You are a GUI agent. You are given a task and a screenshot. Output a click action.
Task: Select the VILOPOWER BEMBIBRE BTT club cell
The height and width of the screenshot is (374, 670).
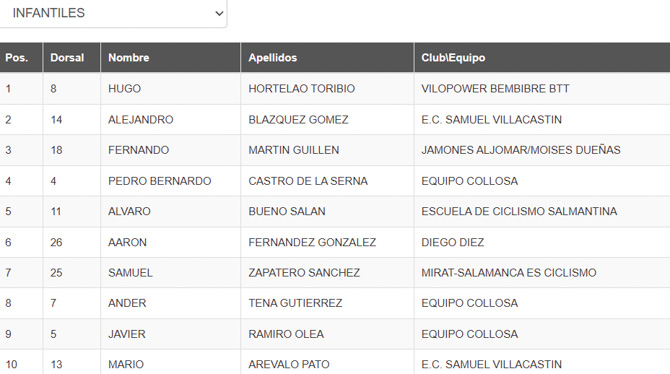(542, 88)
